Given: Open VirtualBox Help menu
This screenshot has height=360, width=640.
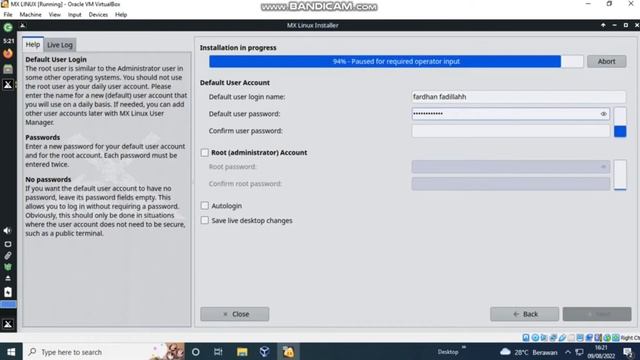Looking at the screenshot, I should click(121, 15).
